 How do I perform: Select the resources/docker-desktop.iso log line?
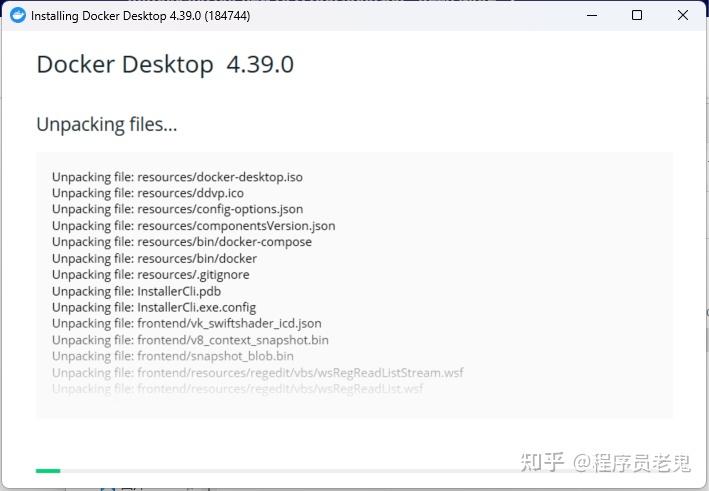click(x=177, y=177)
